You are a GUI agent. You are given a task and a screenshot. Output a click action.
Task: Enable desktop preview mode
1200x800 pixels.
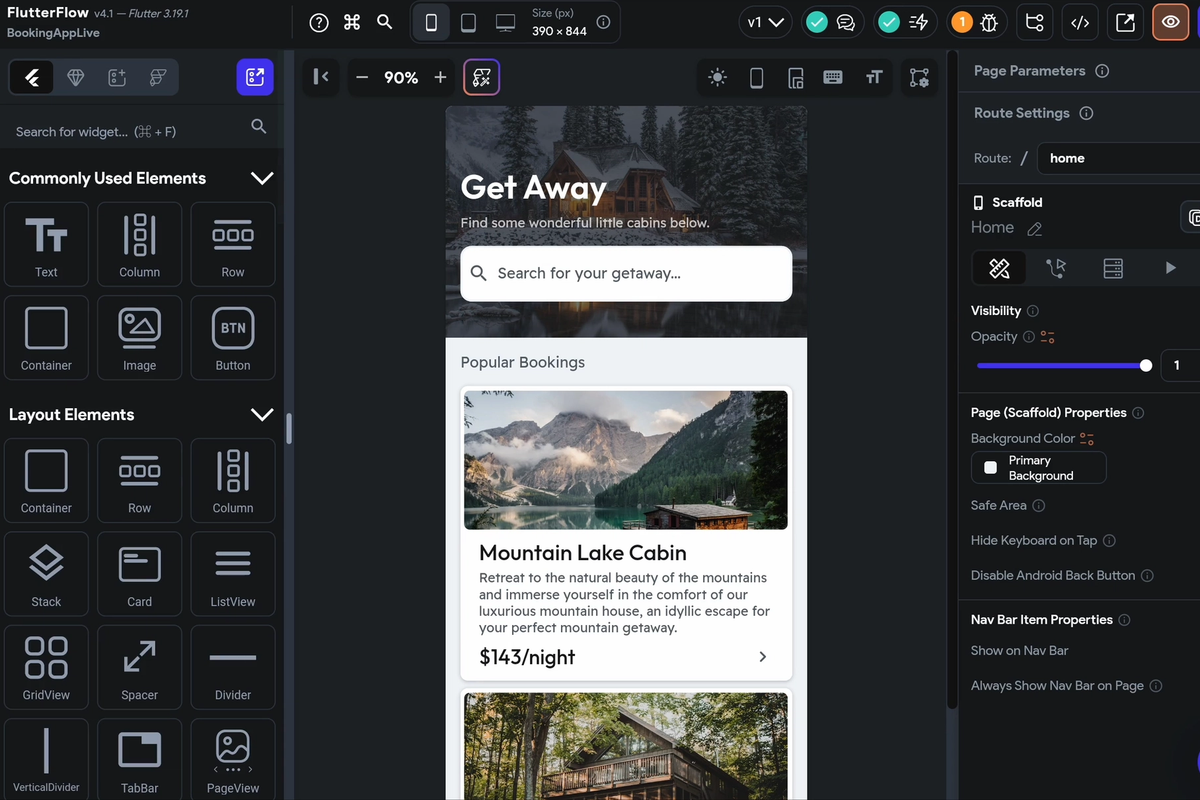[x=505, y=21]
